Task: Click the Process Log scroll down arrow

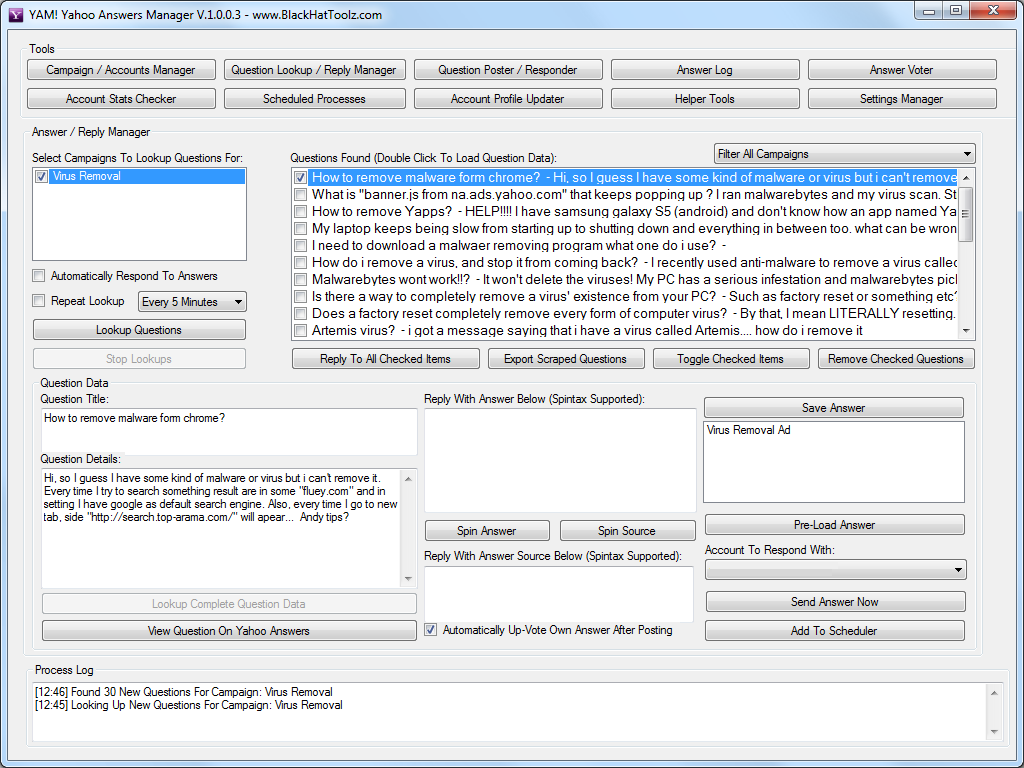Action: (993, 731)
